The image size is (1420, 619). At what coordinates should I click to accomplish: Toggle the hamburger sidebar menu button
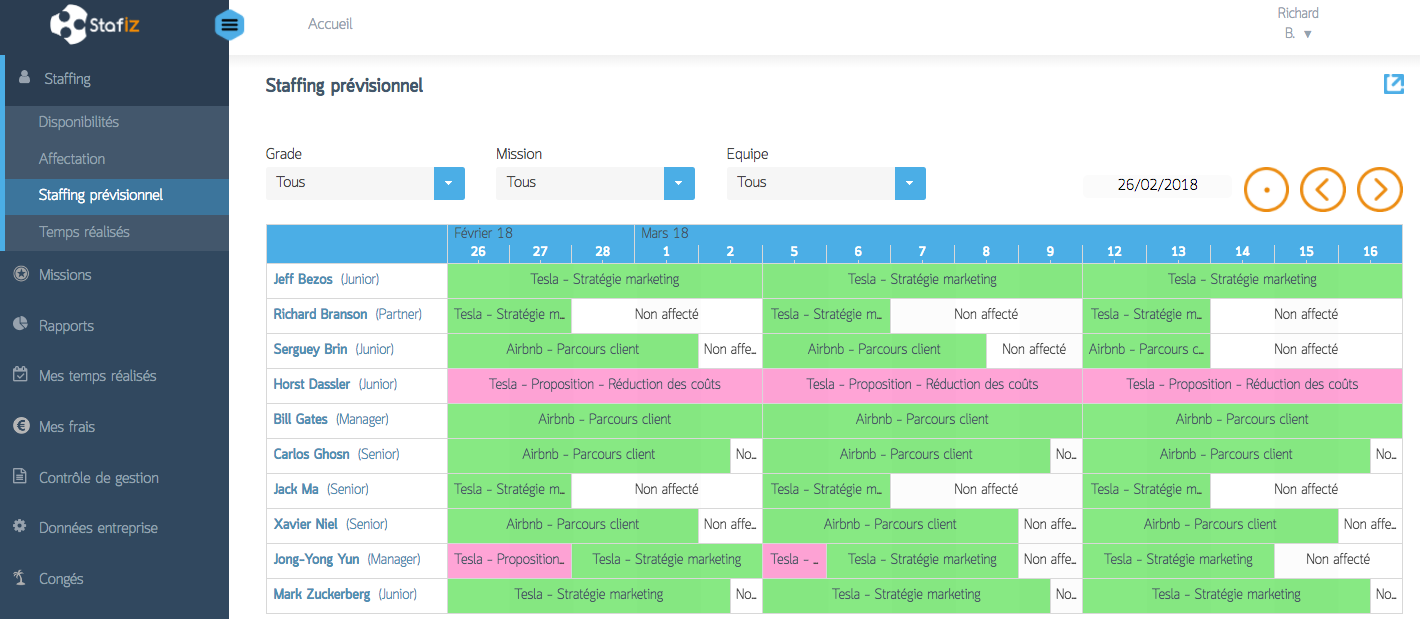coord(230,25)
